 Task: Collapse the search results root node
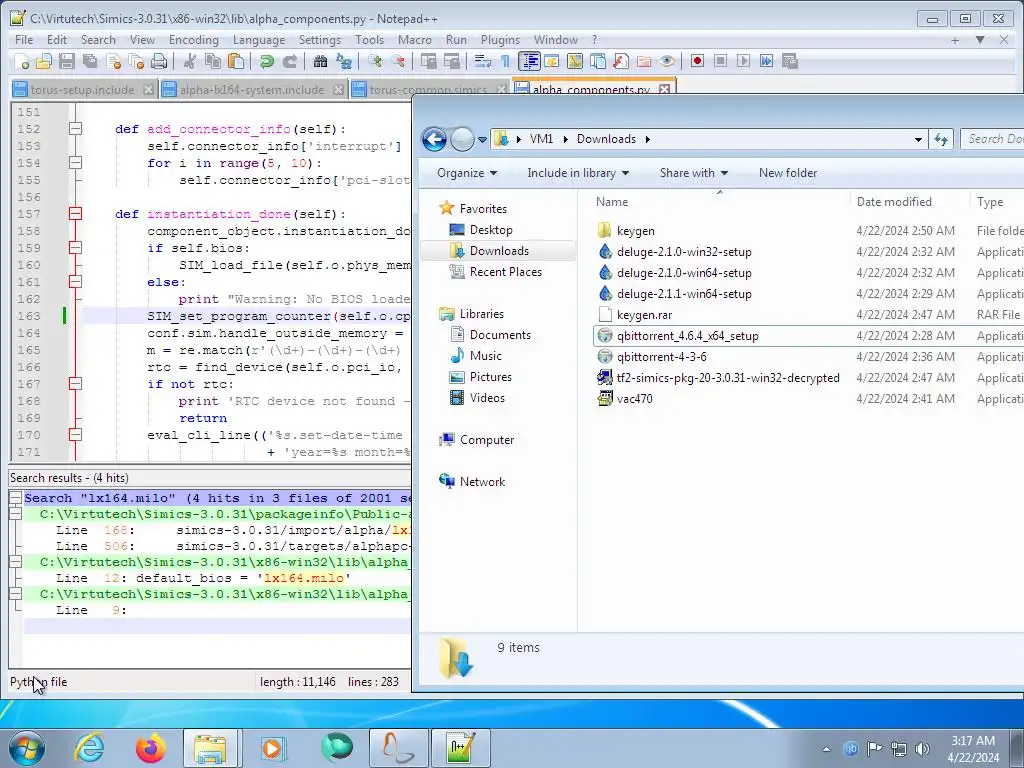[x=16, y=498]
